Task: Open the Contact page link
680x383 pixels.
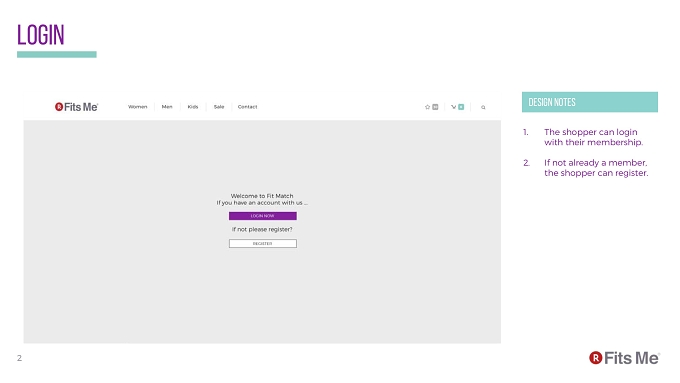Action: coord(248,107)
